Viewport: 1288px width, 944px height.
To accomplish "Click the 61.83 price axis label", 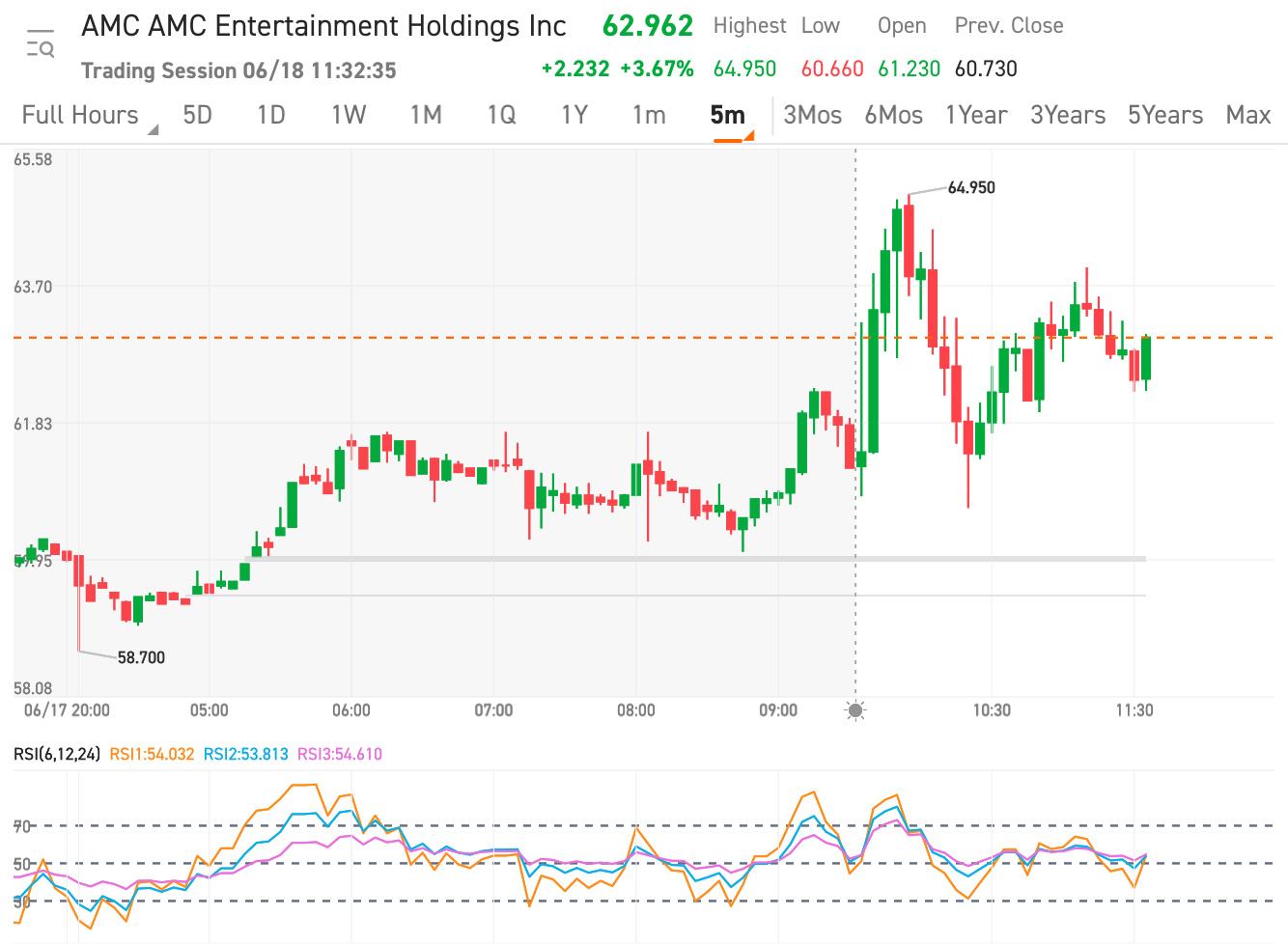I will tap(33, 424).
